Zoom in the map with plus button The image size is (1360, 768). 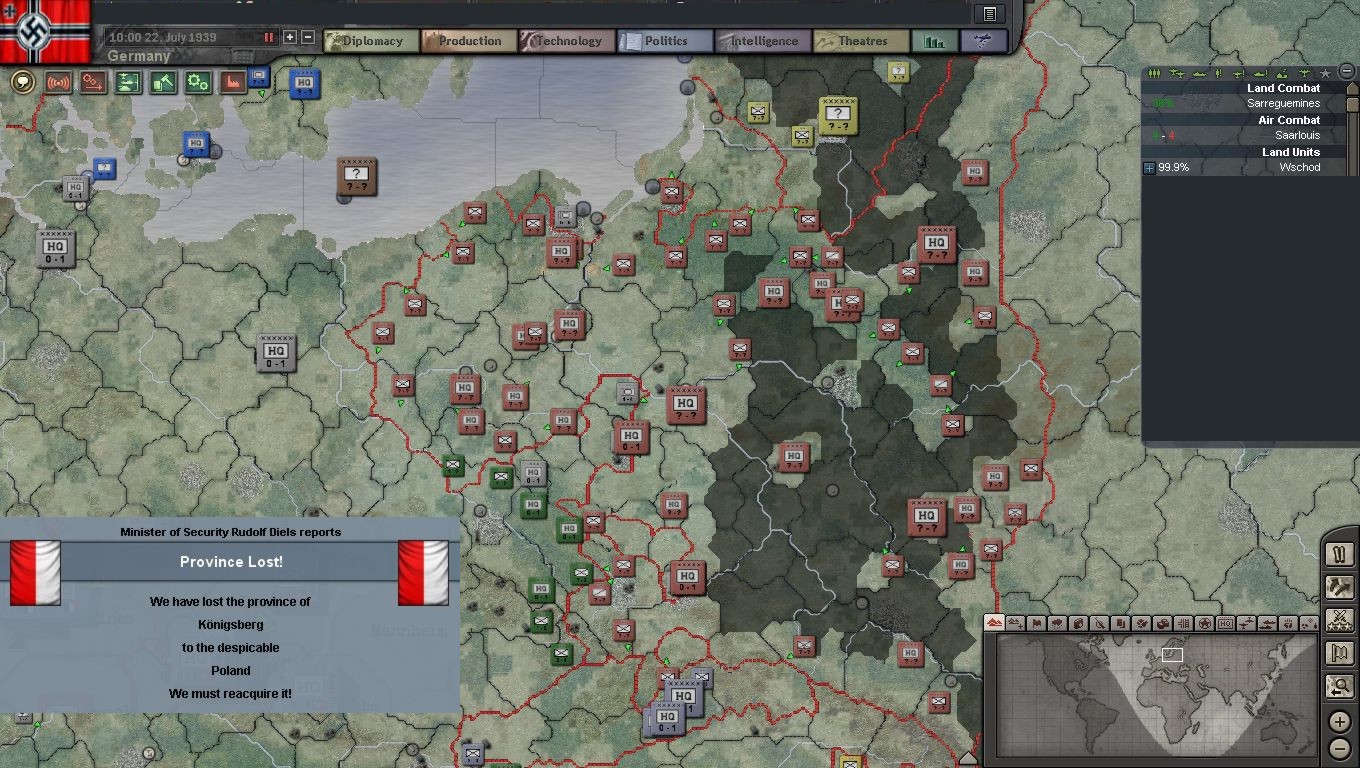(1340, 721)
